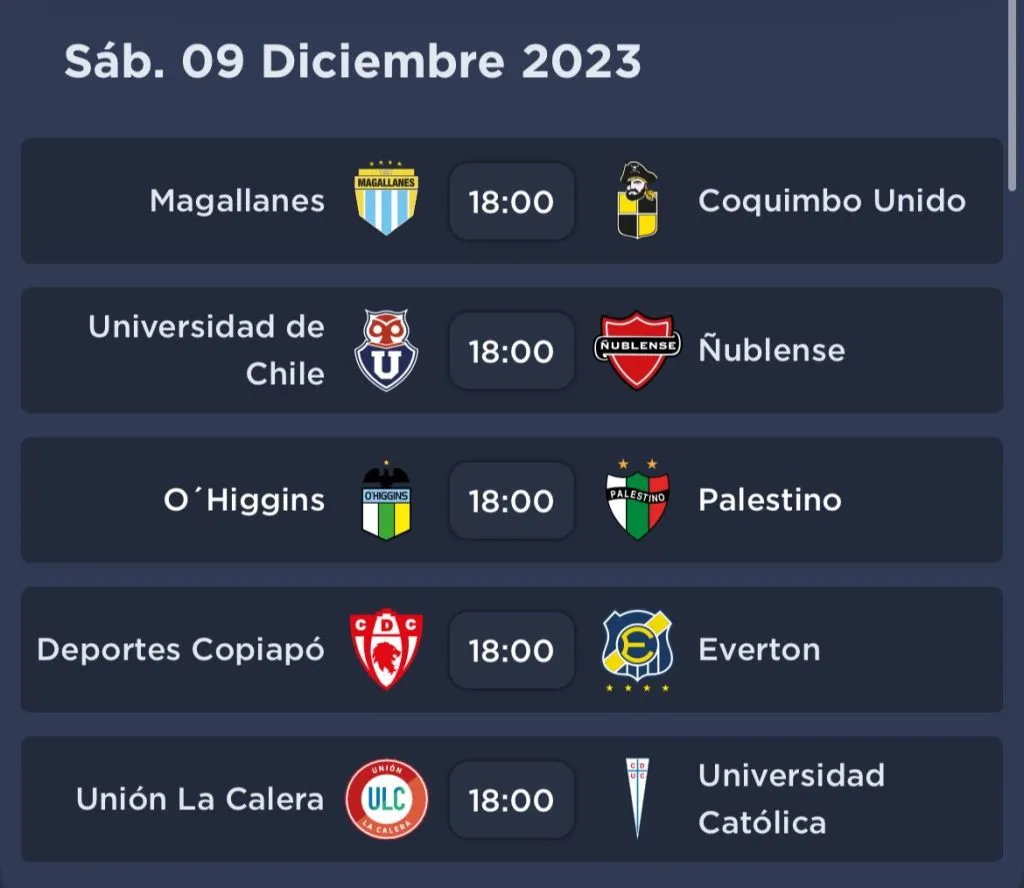This screenshot has width=1024, height=888.
Task: Select the Universidad Católica pennant crest
Action: 638,799
